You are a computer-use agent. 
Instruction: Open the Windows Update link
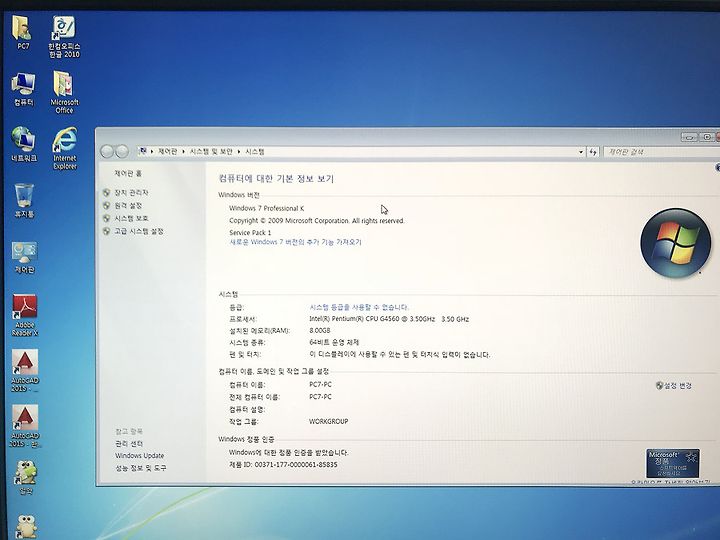tap(140, 456)
